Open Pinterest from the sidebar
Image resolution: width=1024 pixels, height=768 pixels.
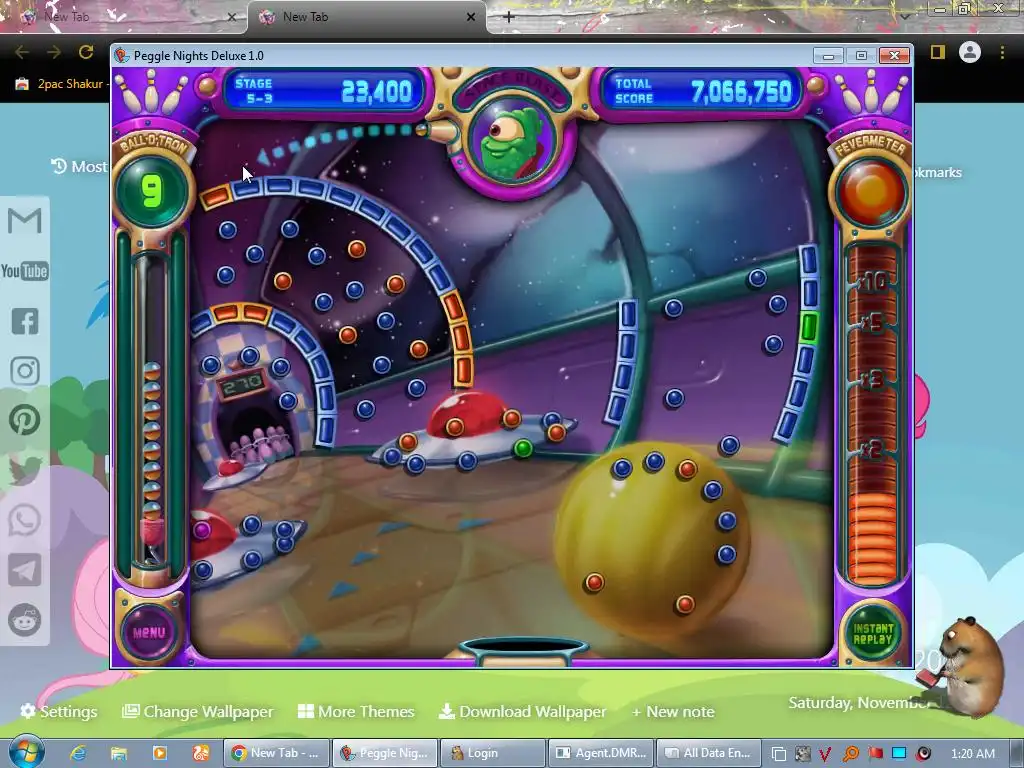pos(25,420)
